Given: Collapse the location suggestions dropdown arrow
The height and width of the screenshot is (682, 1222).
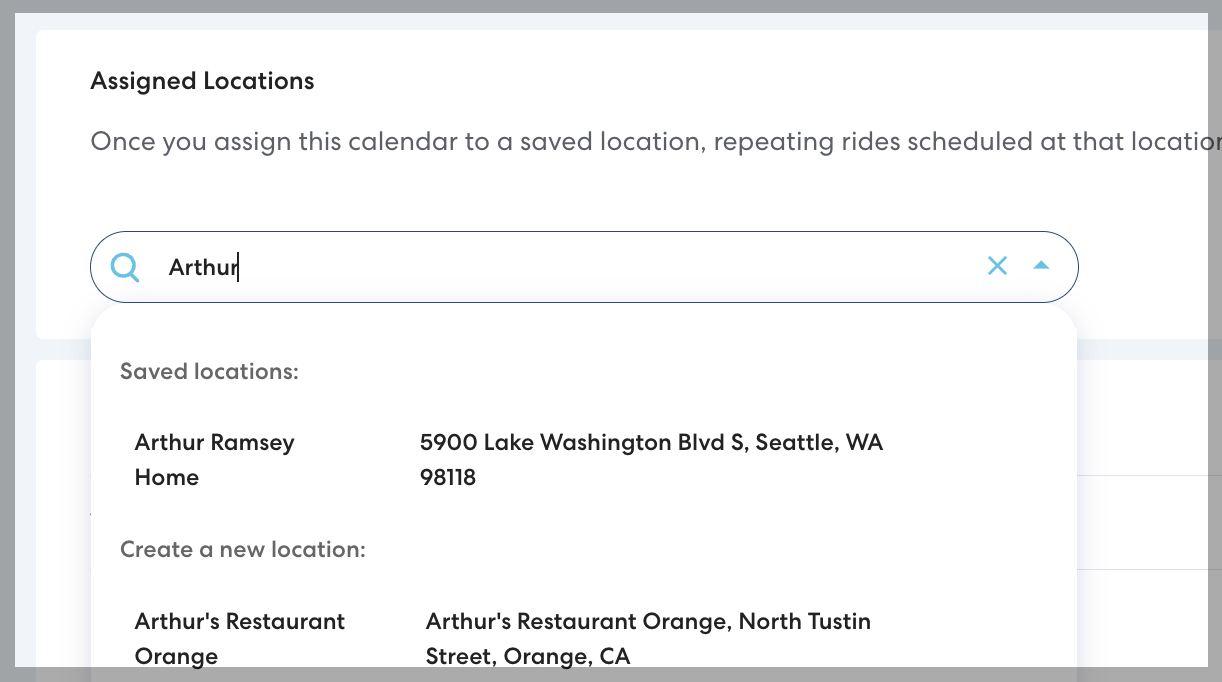Looking at the screenshot, I should pyautogui.click(x=1041, y=266).
